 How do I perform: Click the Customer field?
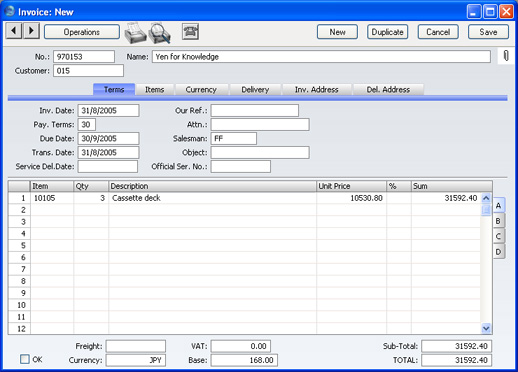[x=88, y=71]
